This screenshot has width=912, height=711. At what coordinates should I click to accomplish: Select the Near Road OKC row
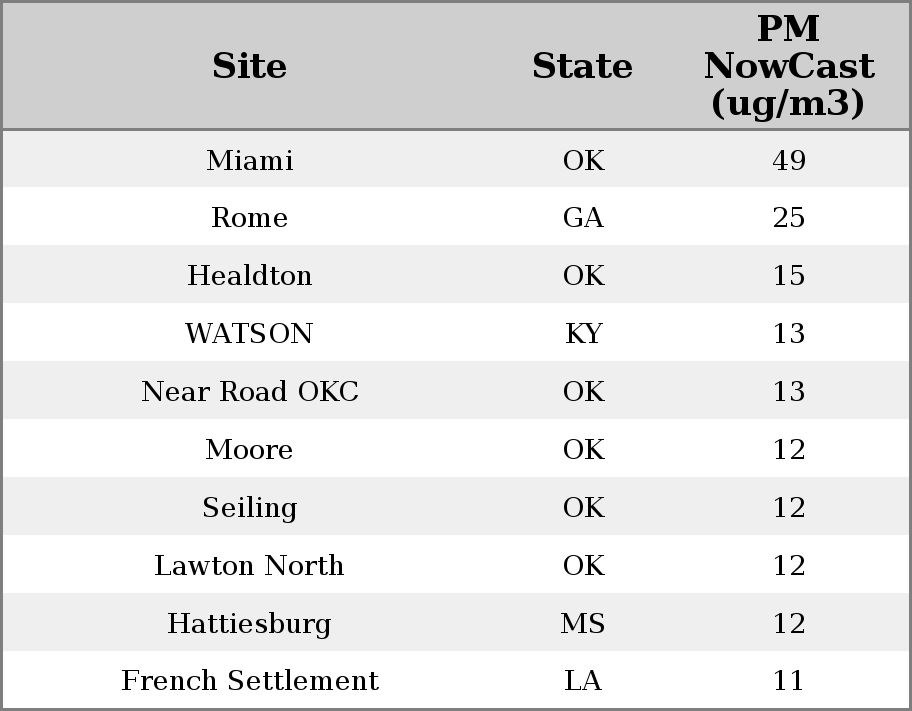pyautogui.click(x=249, y=392)
